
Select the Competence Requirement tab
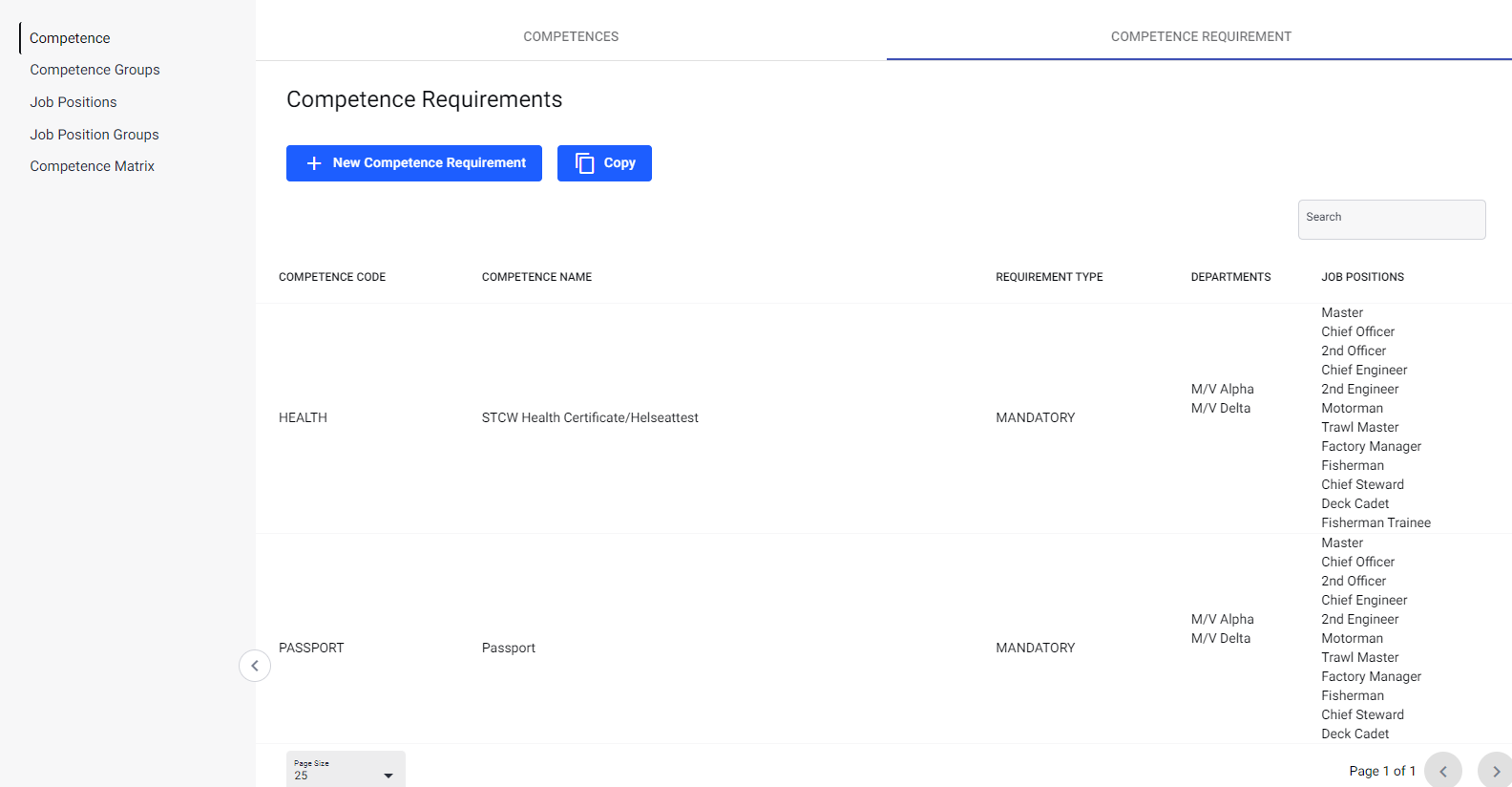(1201, 36)
